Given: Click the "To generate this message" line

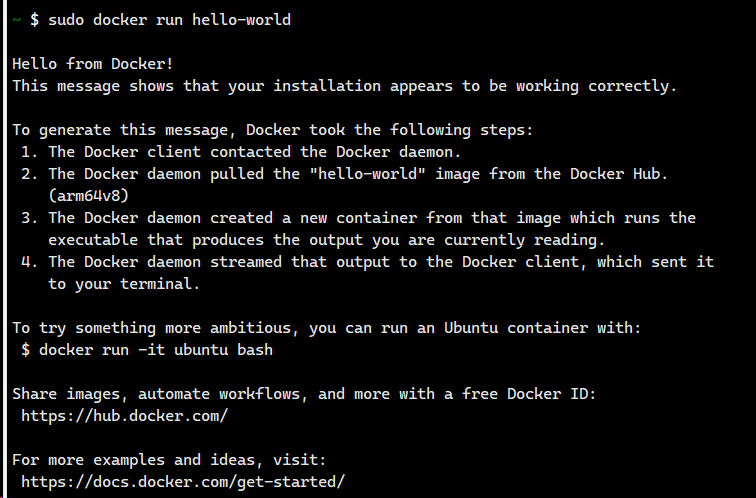Looking at the screenshot, I should click(275, 130).
